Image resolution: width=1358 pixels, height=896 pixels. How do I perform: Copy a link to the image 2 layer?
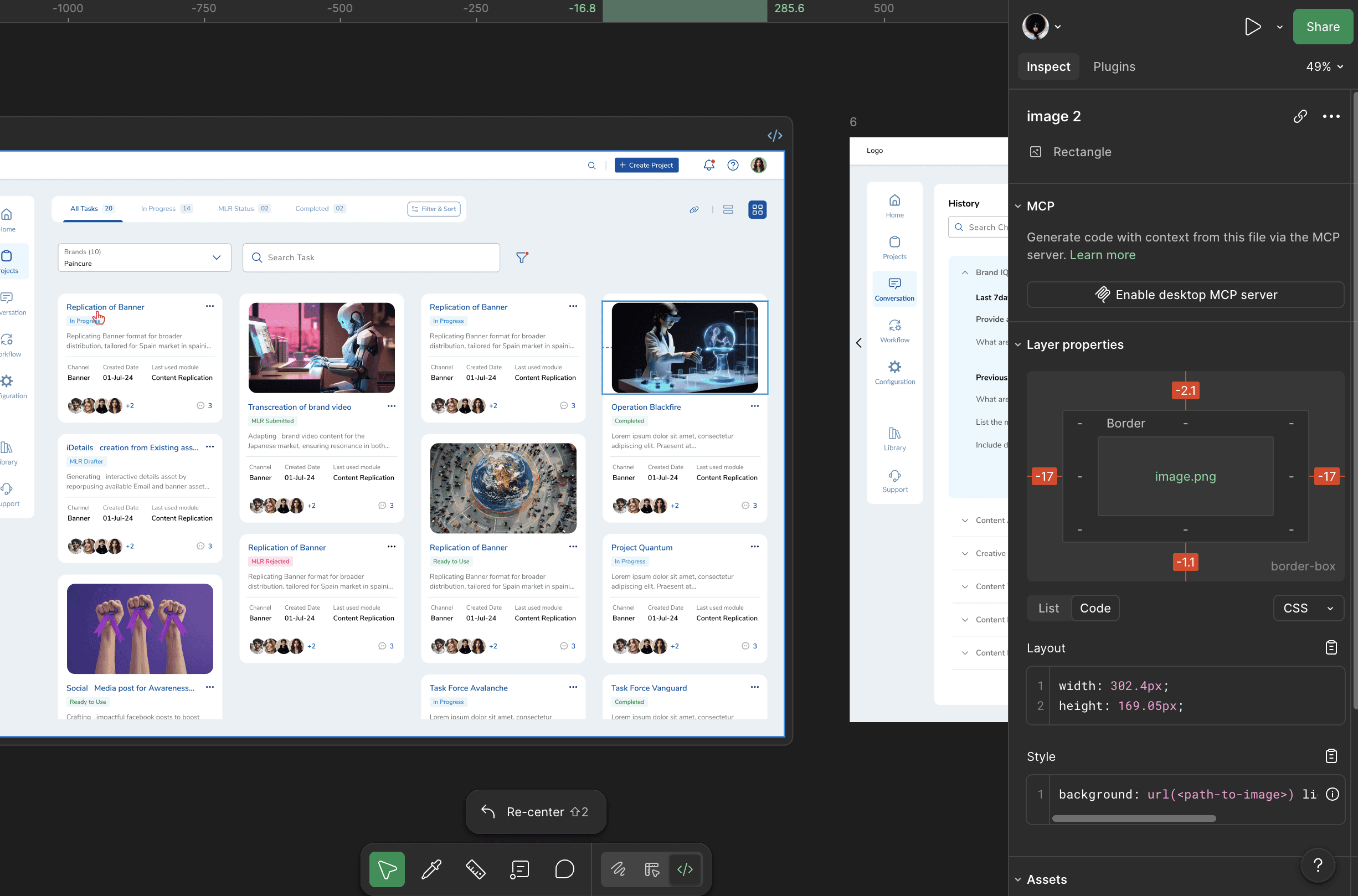1300,116
